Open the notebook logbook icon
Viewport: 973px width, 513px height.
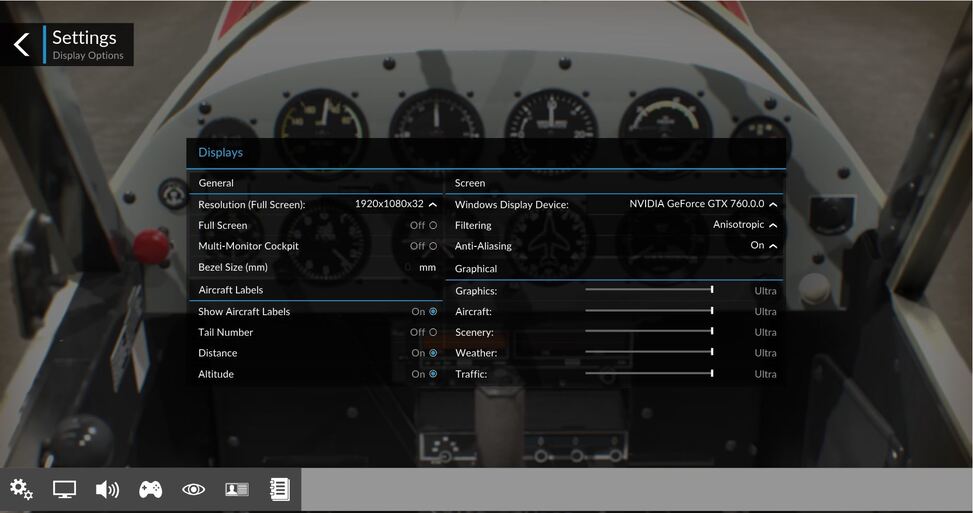click(279, 489)
